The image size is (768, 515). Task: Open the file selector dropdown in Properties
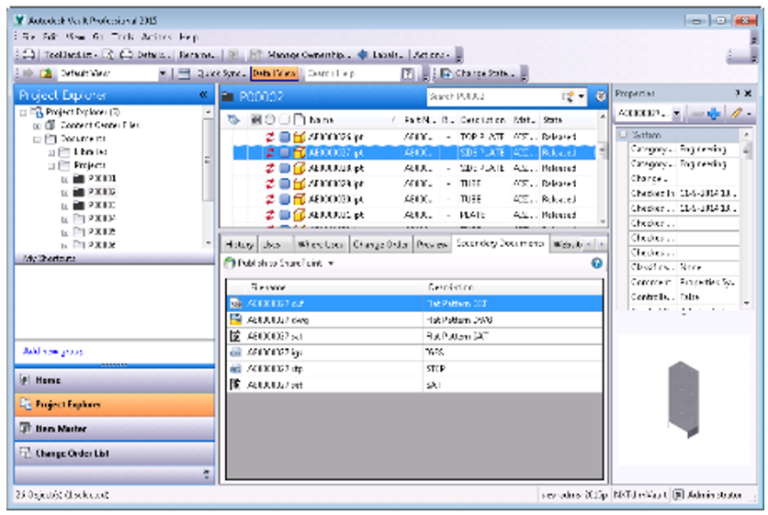pyautogui.click(x=676, y=114)
